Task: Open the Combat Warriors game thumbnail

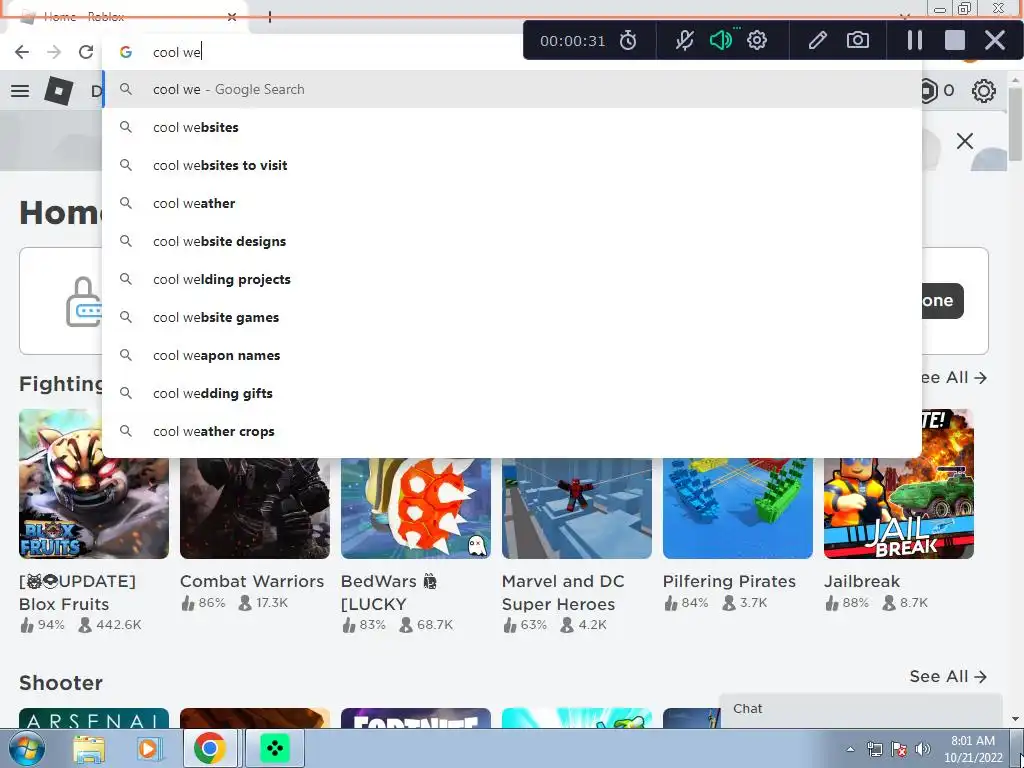Action: tap(255, 508)
